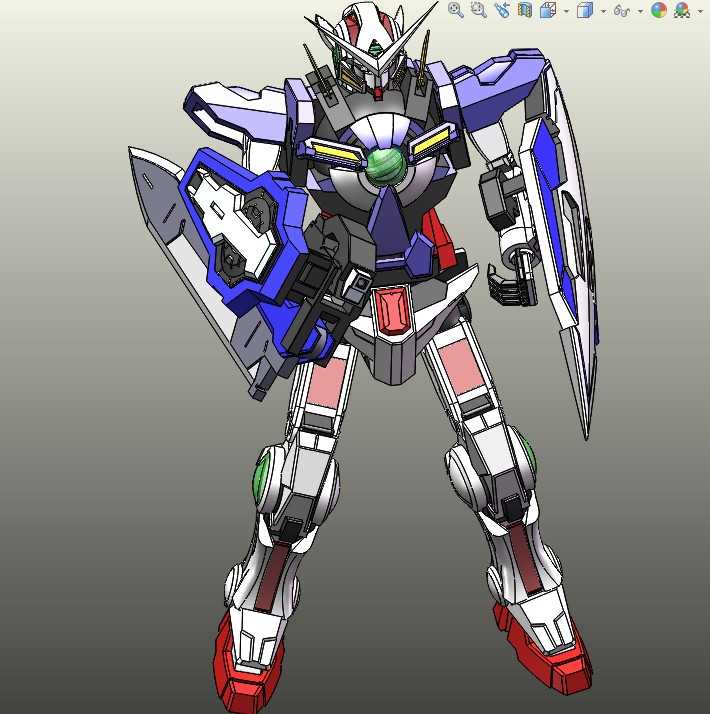The width and height of the screenshot is (710, 714).
Task: Click the Hide/Show Items glasses icon
Action: tap(622, 10)
